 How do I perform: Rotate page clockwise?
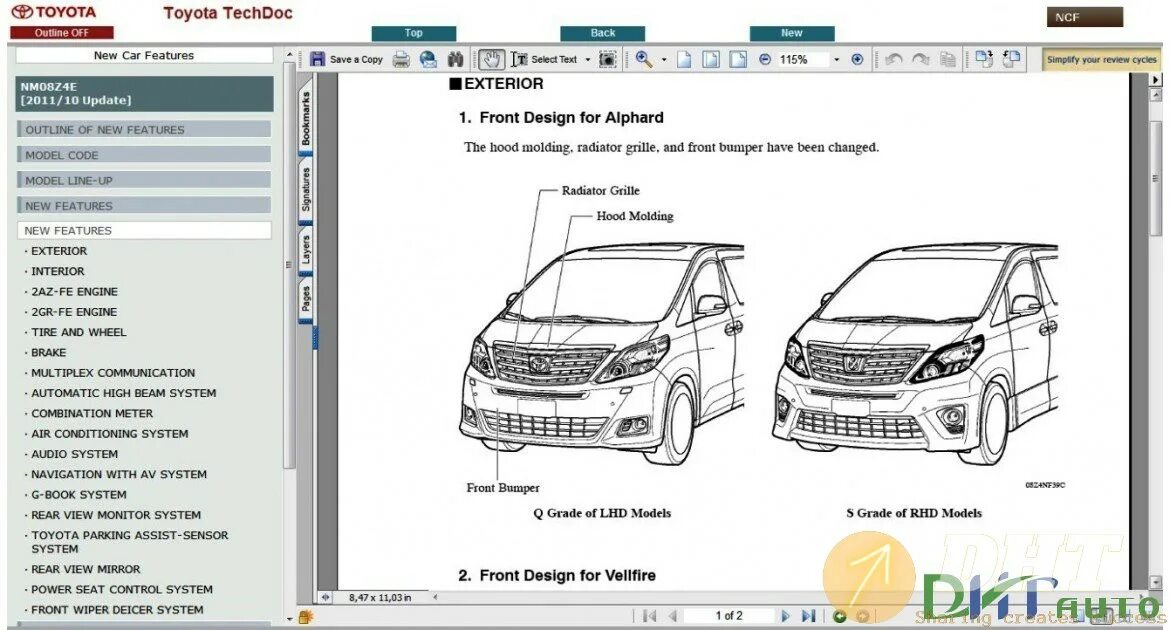pyautogui.click(x=921, y=59)
